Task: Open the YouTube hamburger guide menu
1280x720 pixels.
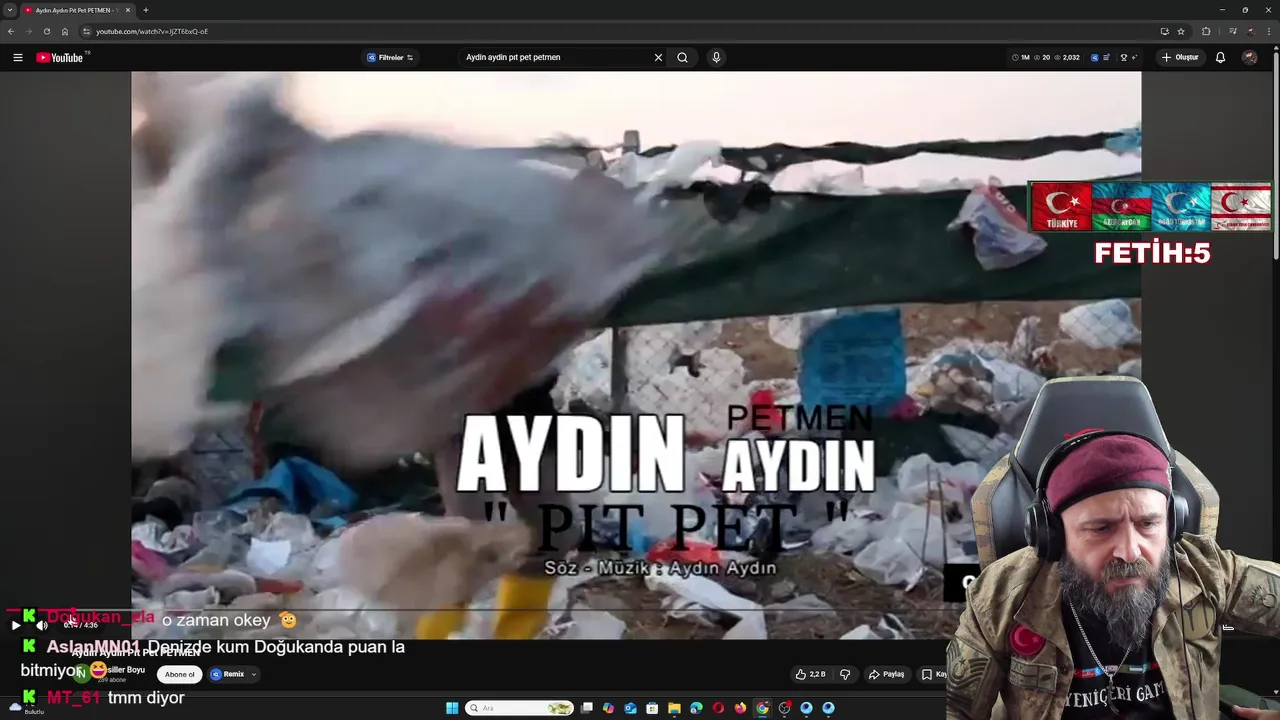Action: (x=17, y=57)
